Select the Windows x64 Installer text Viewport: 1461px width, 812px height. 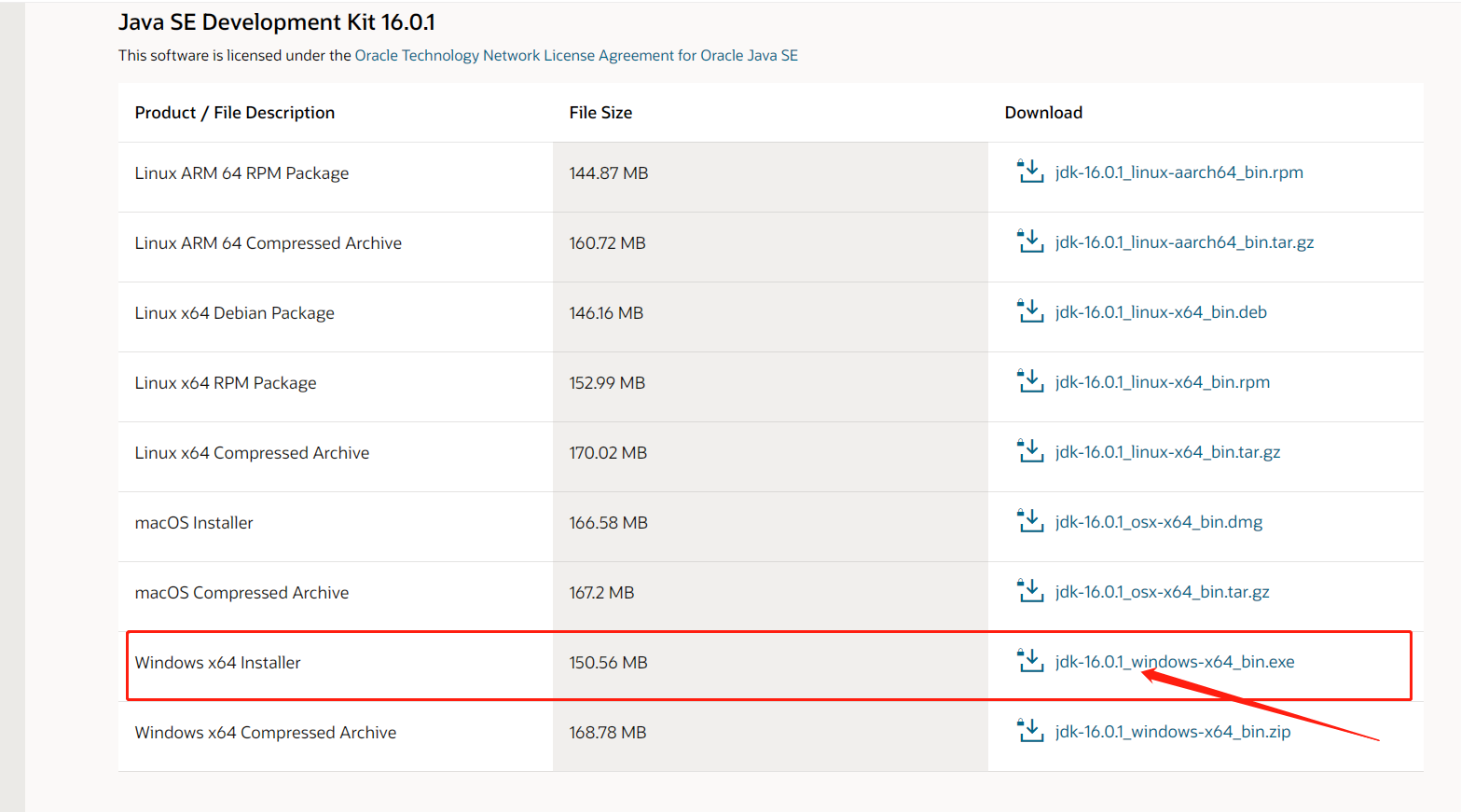[x=218, y=663]
